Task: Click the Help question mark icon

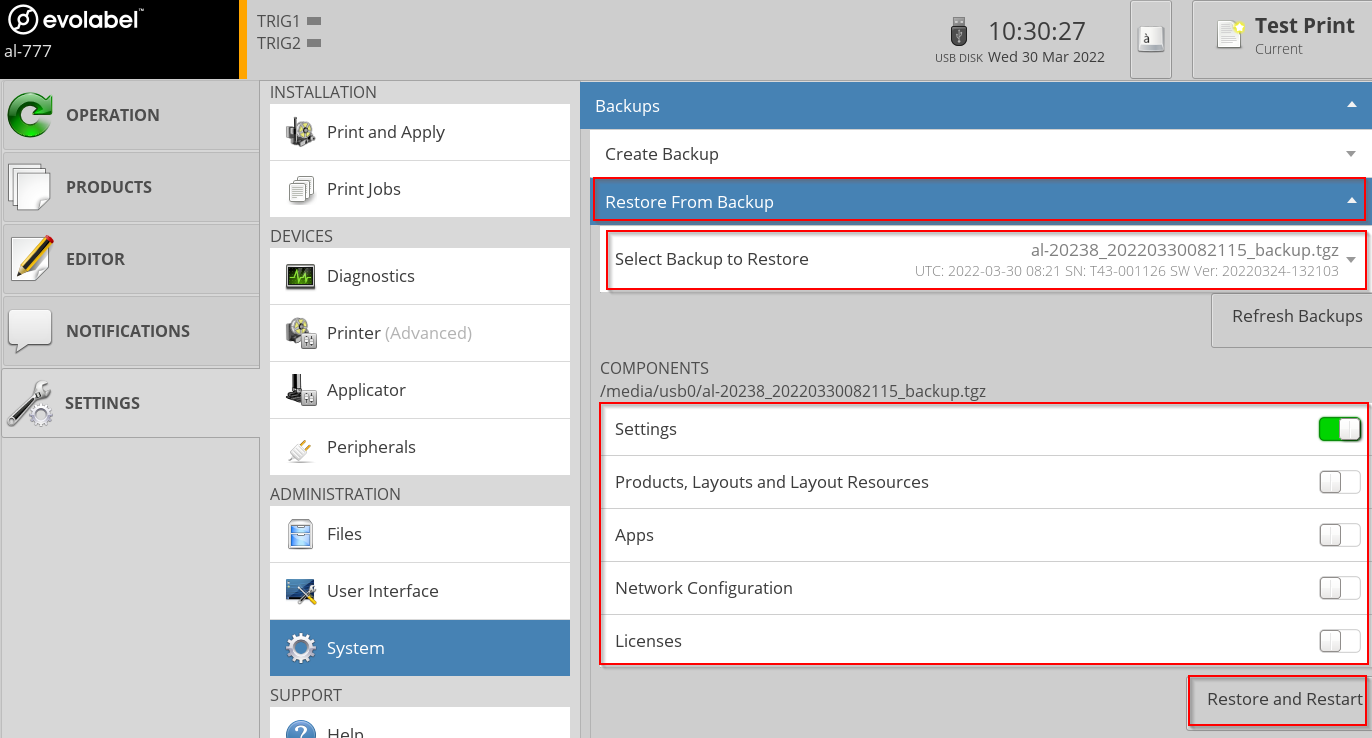Action: click(x=301, y=728)
